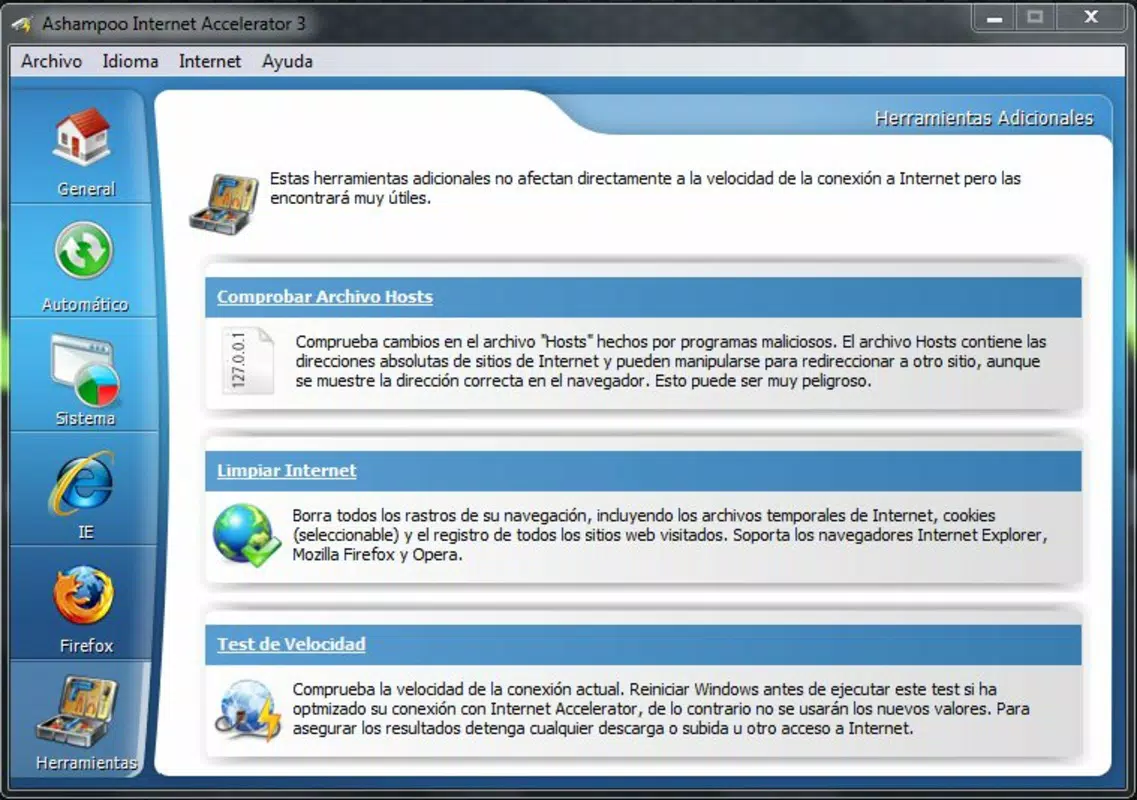Open the Ayuda menu
This screenshot has height=800, width=1137.
pyautogui.click(x=287, y=62)
